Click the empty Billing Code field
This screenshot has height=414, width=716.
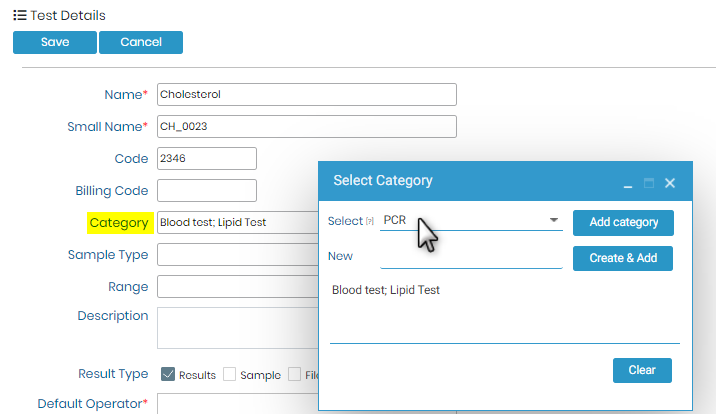tap(207, 190)
